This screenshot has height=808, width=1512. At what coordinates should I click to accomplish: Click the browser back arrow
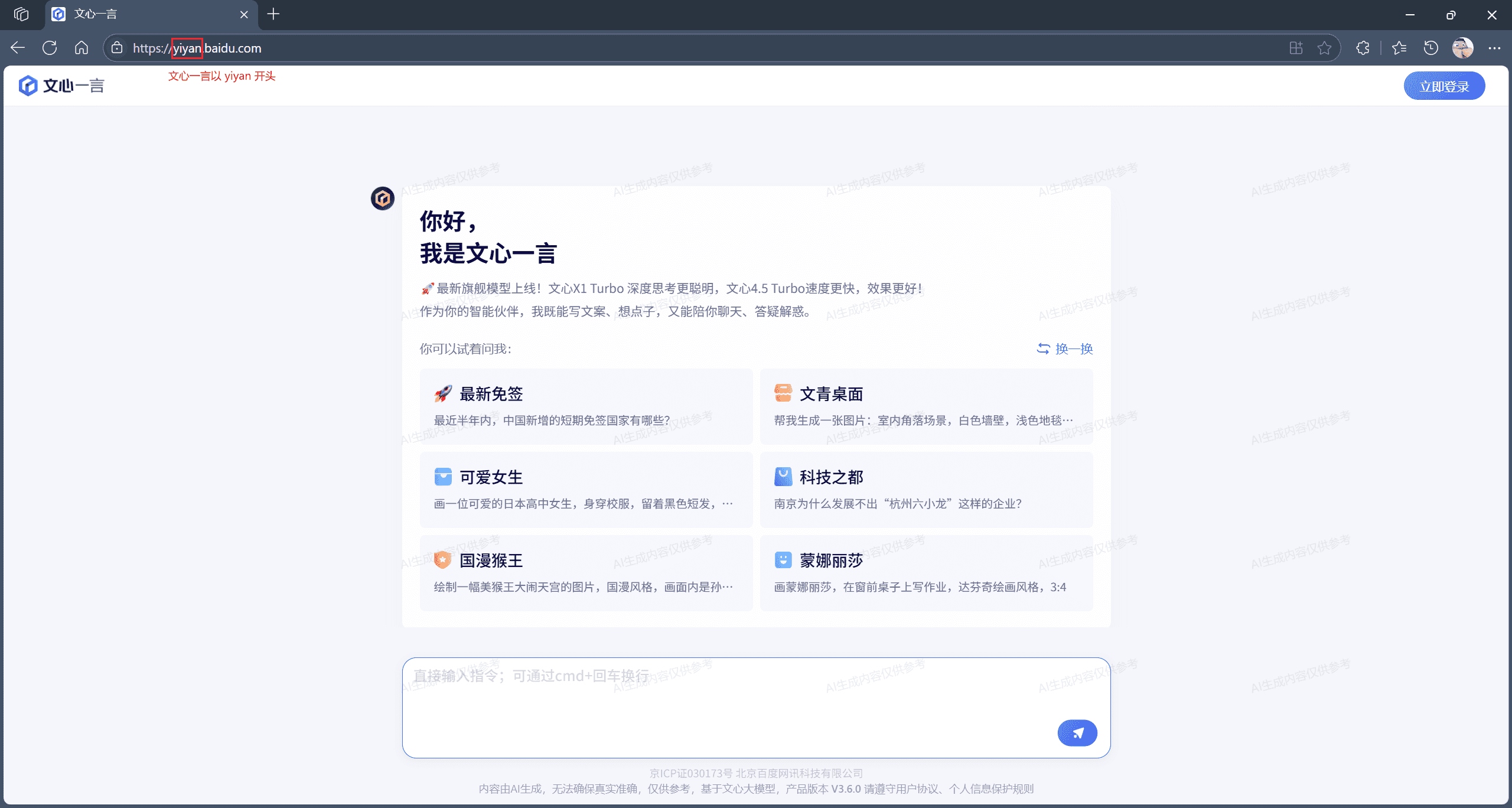[x=18, y=48]
